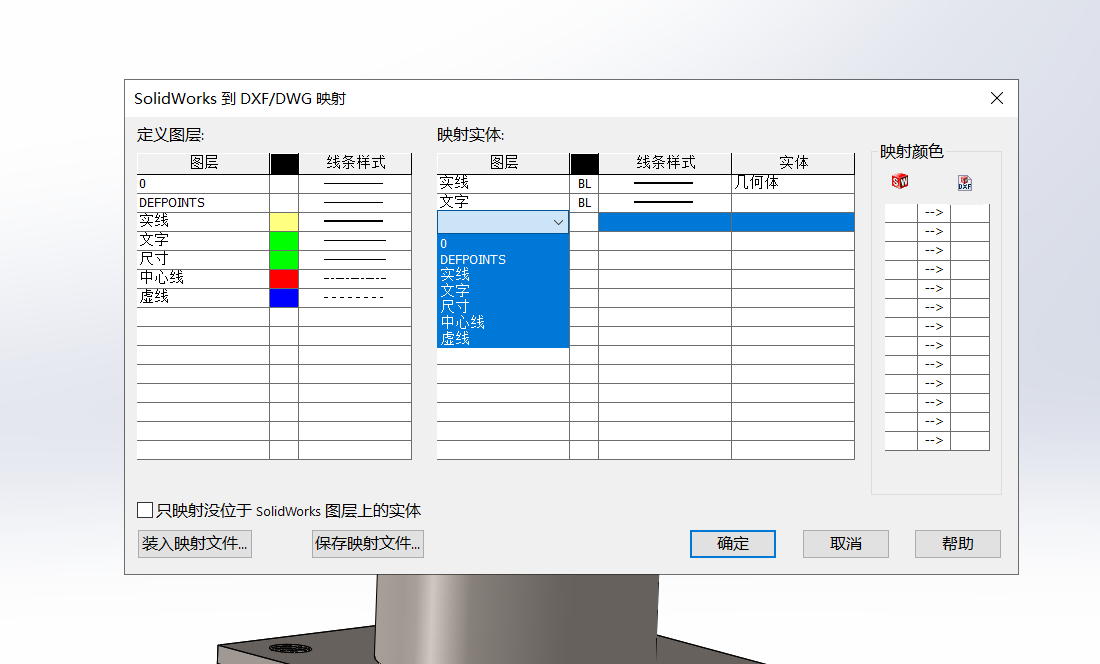Click the empty 实体 cell of 文字 mapping row
Image resolution: width=1100 pixels, height=664 pixels.
pos(793,203)
